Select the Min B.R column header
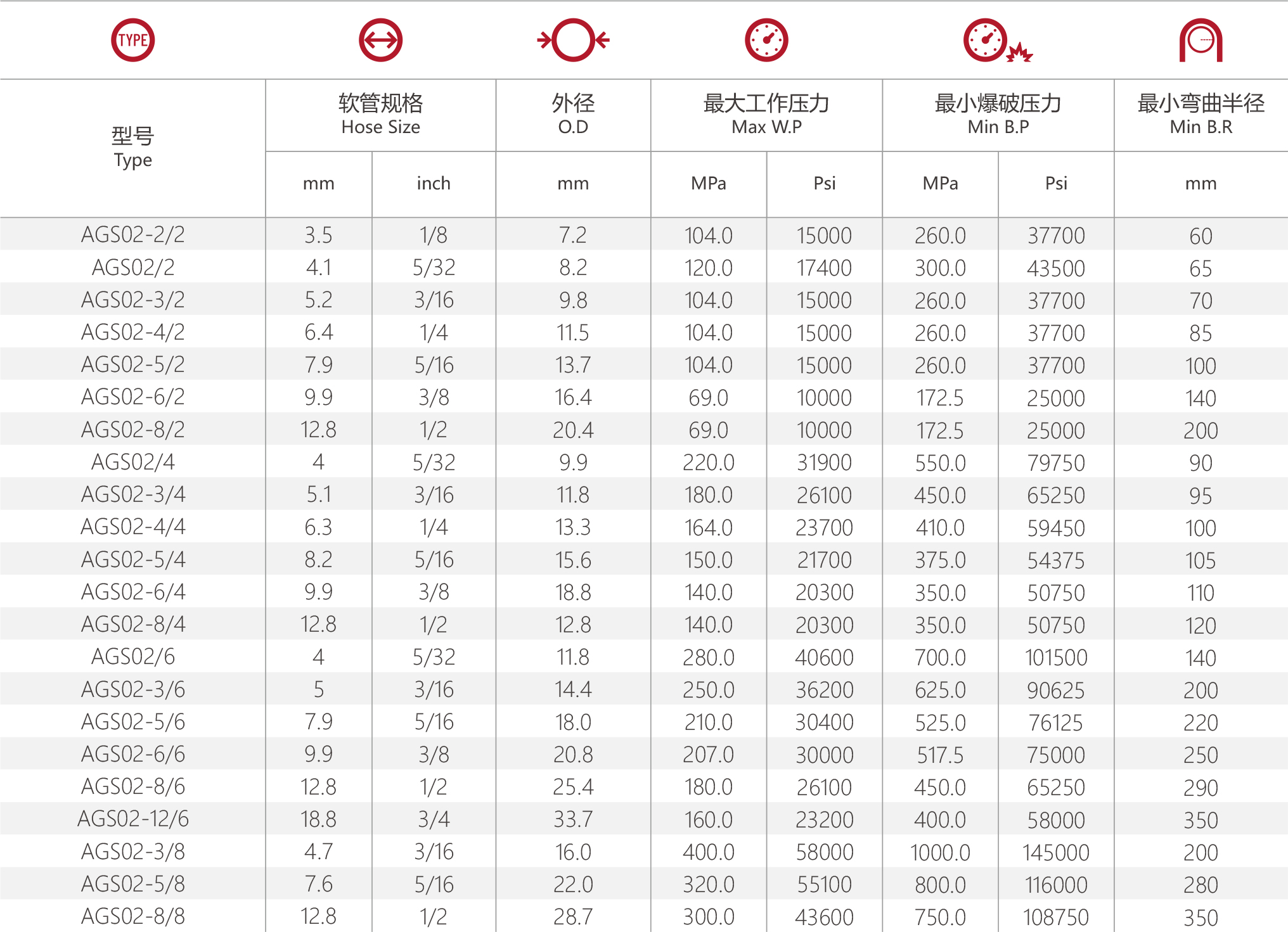The image size is (1288, 932). click(x=1201, y=115)
